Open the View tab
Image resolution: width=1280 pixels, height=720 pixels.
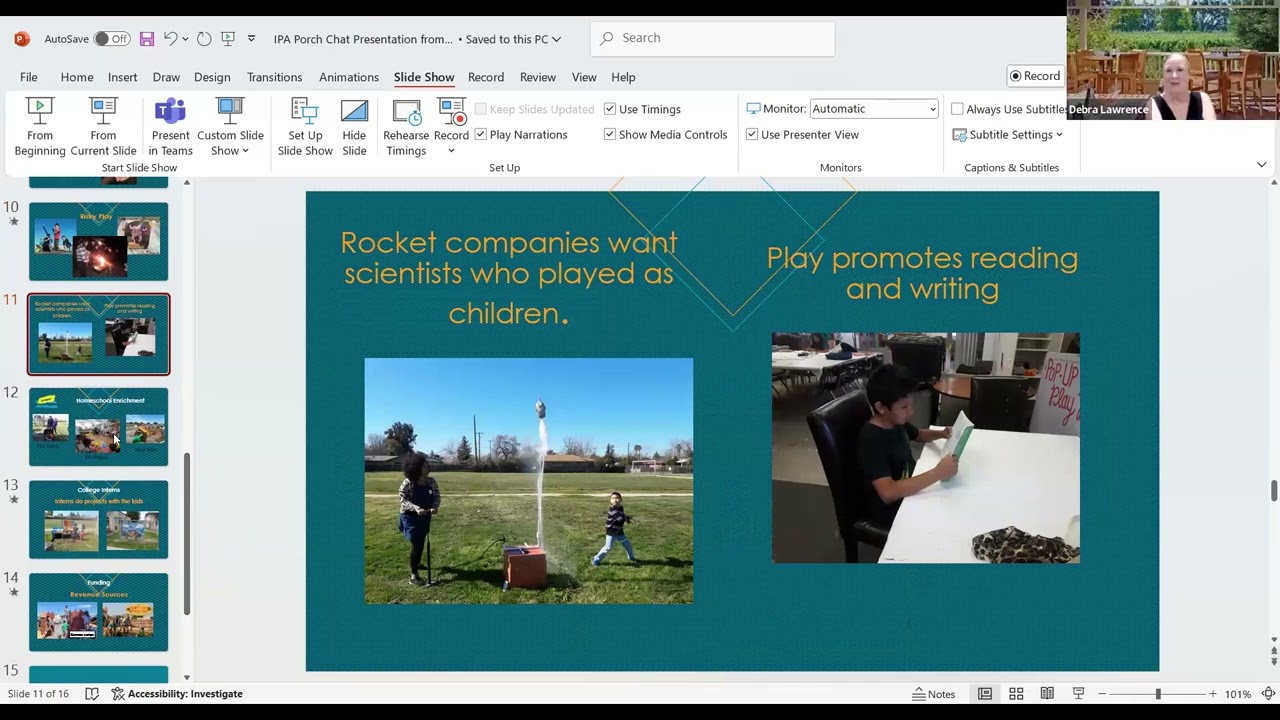point(584,77)
